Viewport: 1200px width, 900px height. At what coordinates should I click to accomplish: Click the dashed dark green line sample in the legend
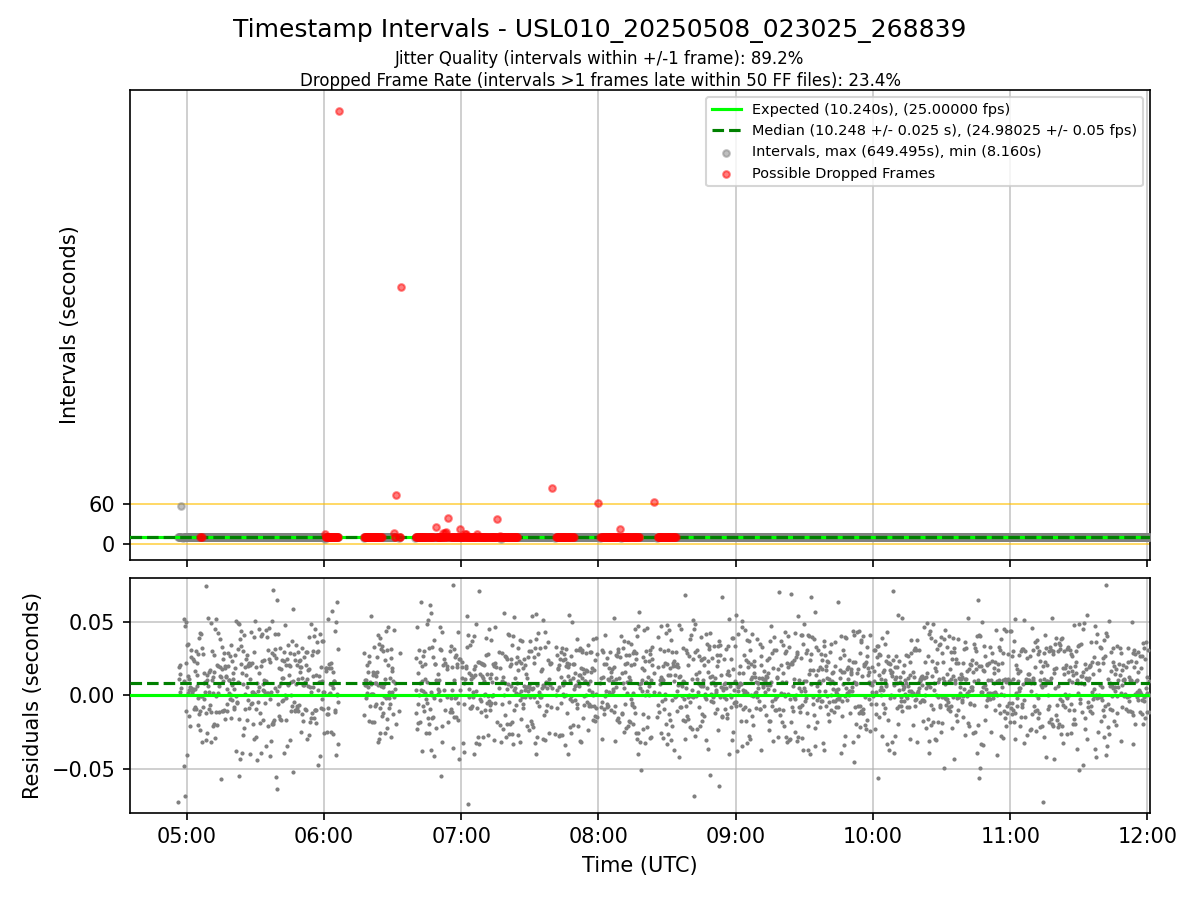tap(726, 130)
